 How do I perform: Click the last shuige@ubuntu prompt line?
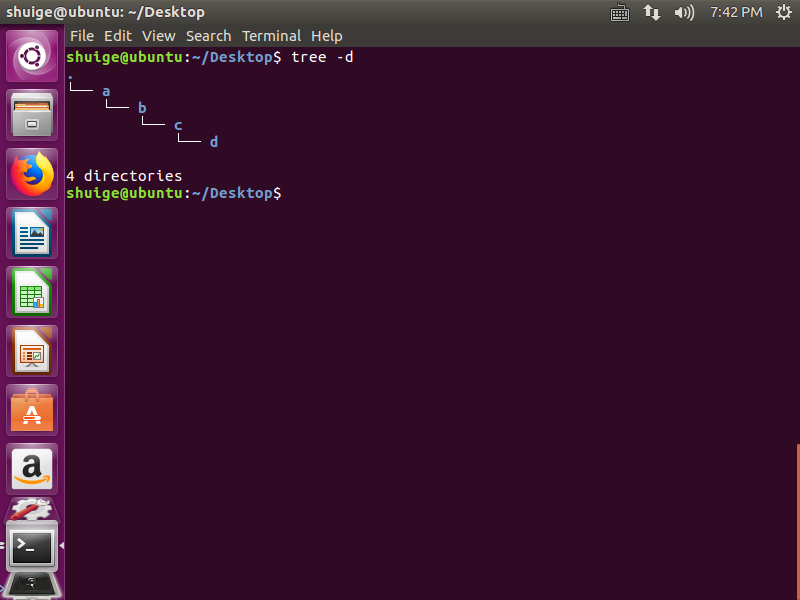(x=173, y=193)
